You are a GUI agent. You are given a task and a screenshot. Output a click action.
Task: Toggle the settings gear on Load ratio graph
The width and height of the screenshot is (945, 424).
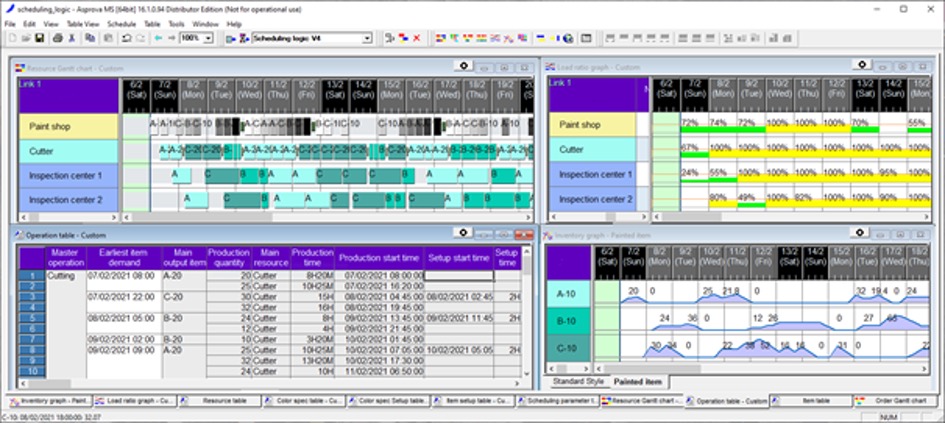click(860, 66)
